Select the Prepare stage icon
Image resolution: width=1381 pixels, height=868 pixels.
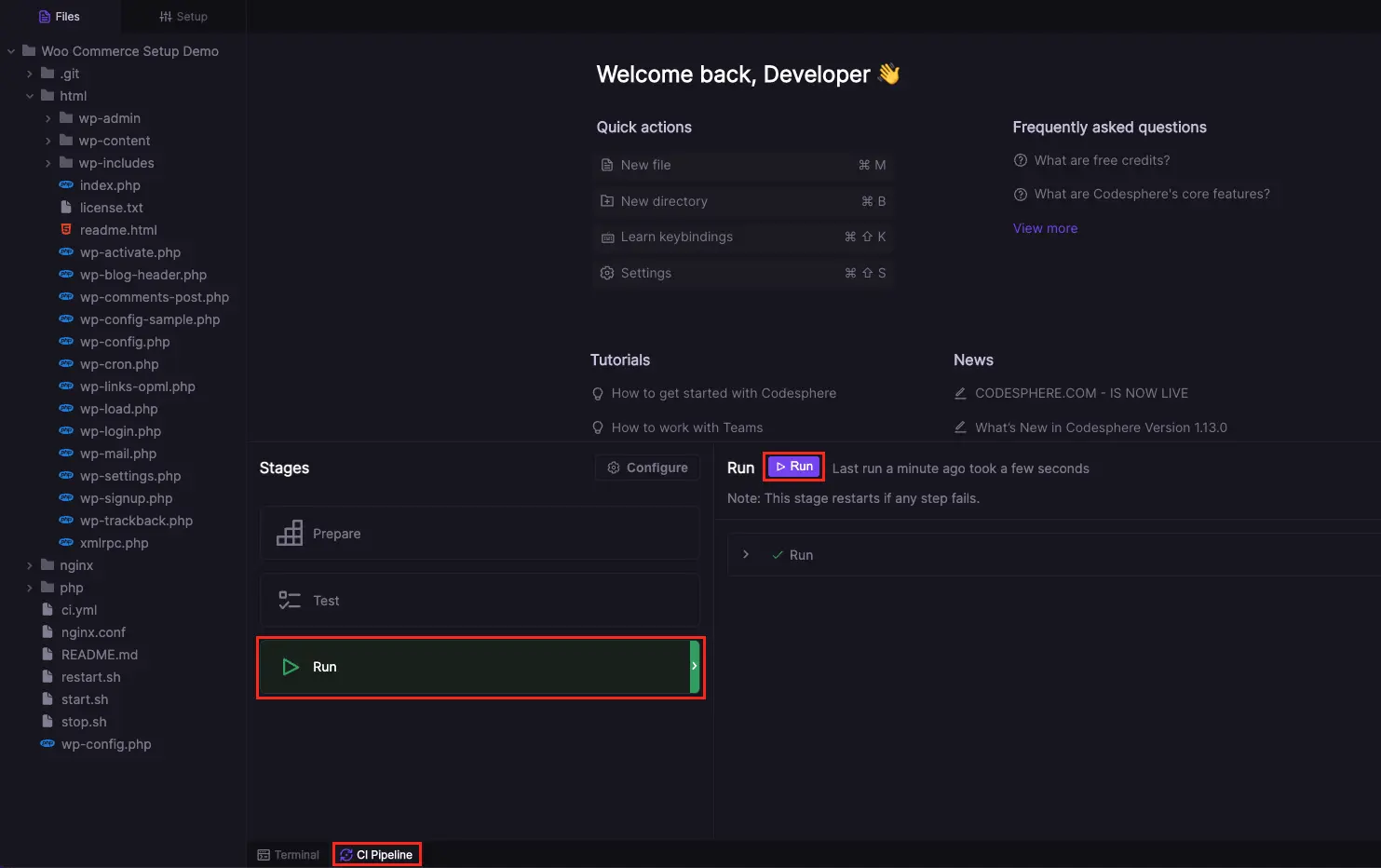point(290,533)
